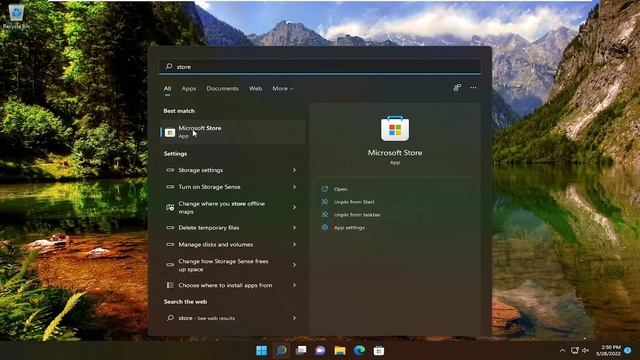Open Microsoft Store from the taskbar
The image size is (640, 360).
[x=379, y=351]
